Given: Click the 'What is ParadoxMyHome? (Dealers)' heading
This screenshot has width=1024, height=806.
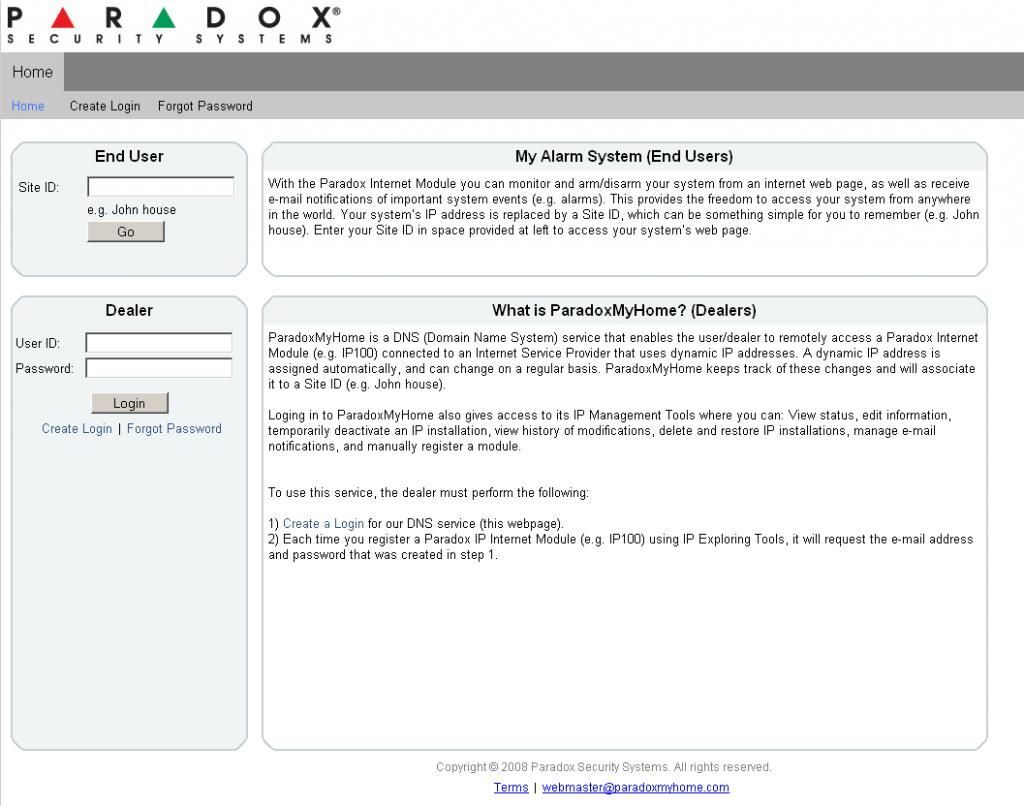Looking at the screenshot, I should pyautogui.click(x=624, y=311).
